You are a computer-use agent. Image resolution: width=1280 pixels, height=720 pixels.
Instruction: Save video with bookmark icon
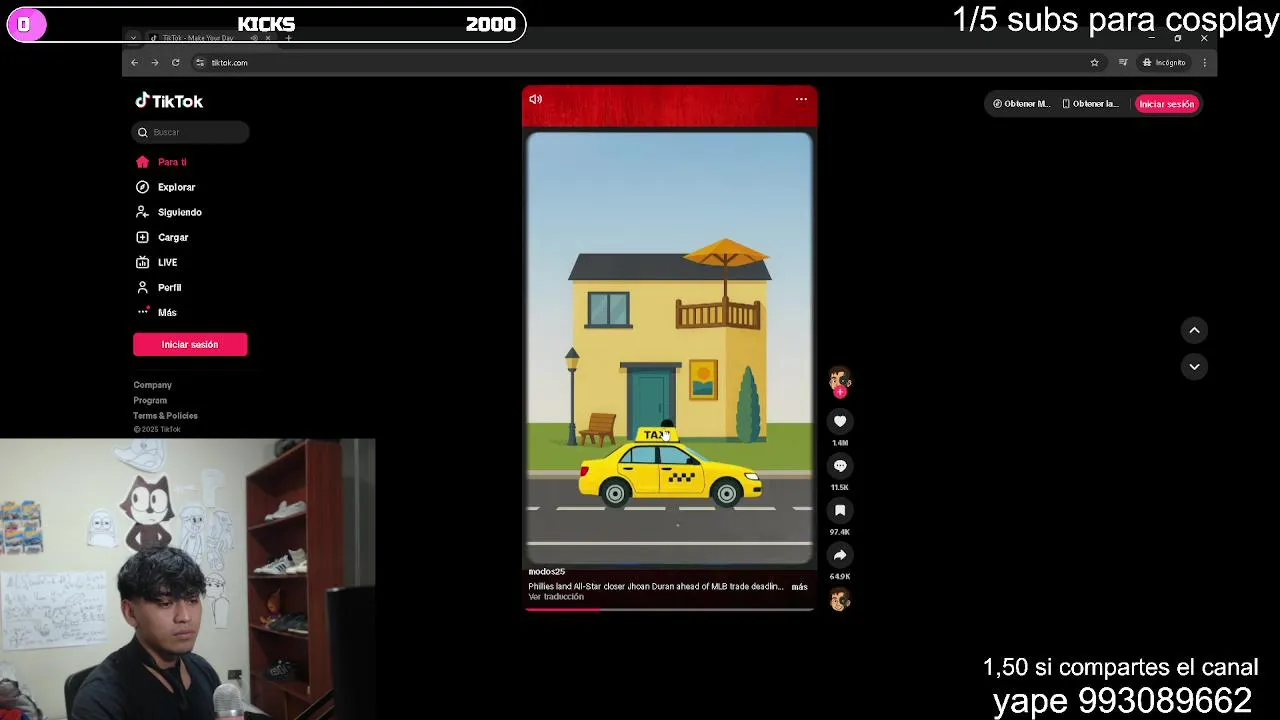coord(840,510)
